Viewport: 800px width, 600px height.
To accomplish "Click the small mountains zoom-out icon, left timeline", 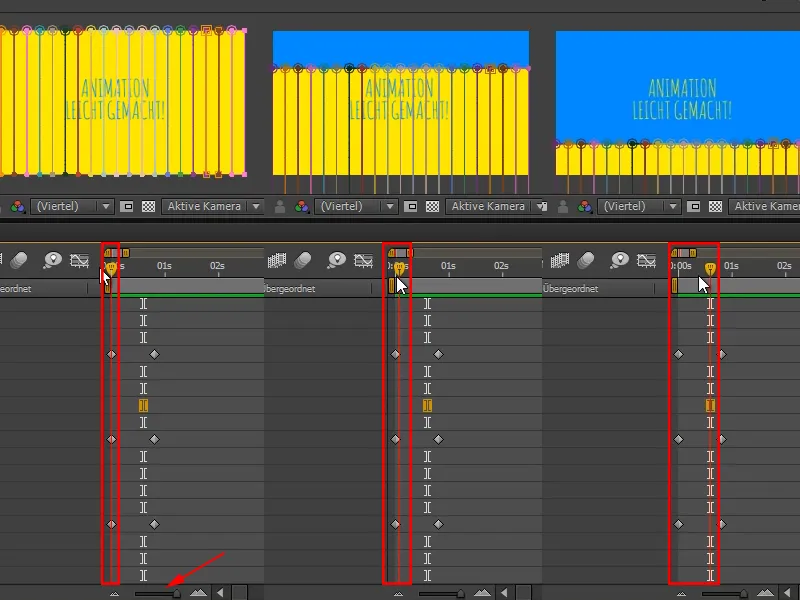I will [114, 593].
